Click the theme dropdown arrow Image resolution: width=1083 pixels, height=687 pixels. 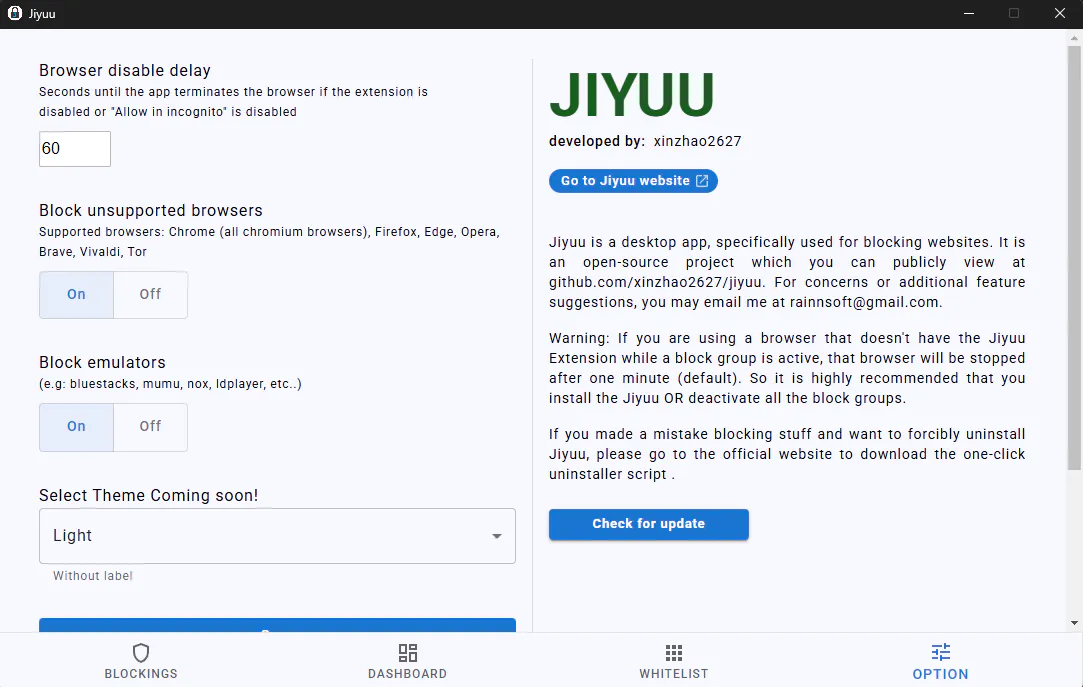point(497,536)
